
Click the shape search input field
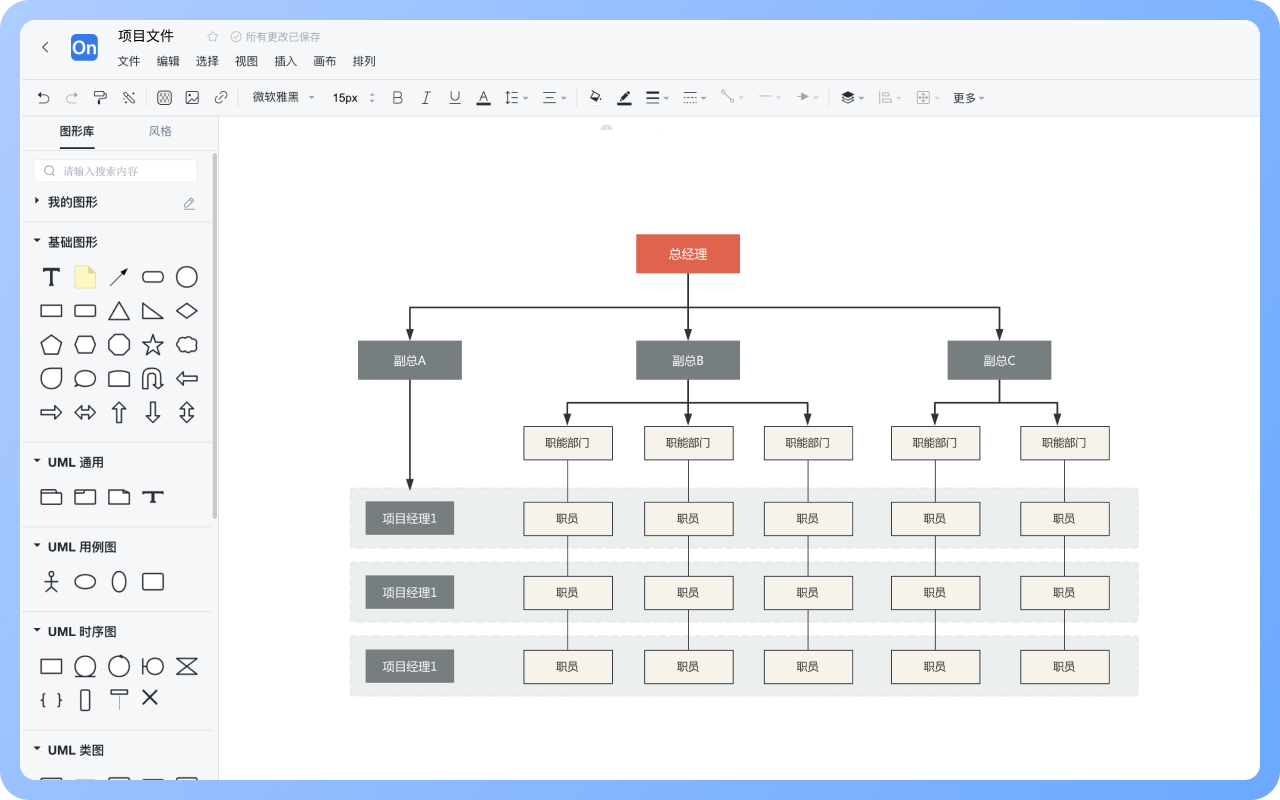click(116, 171)
